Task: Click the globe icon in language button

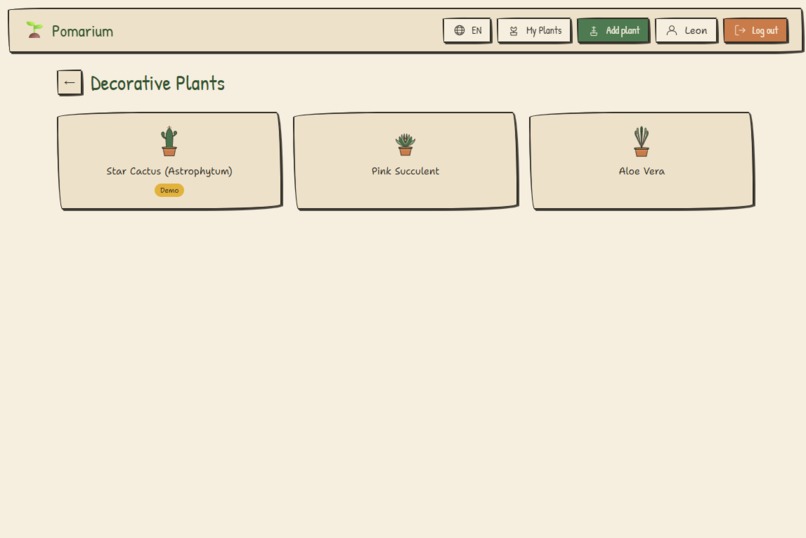Action: point(459,30)
